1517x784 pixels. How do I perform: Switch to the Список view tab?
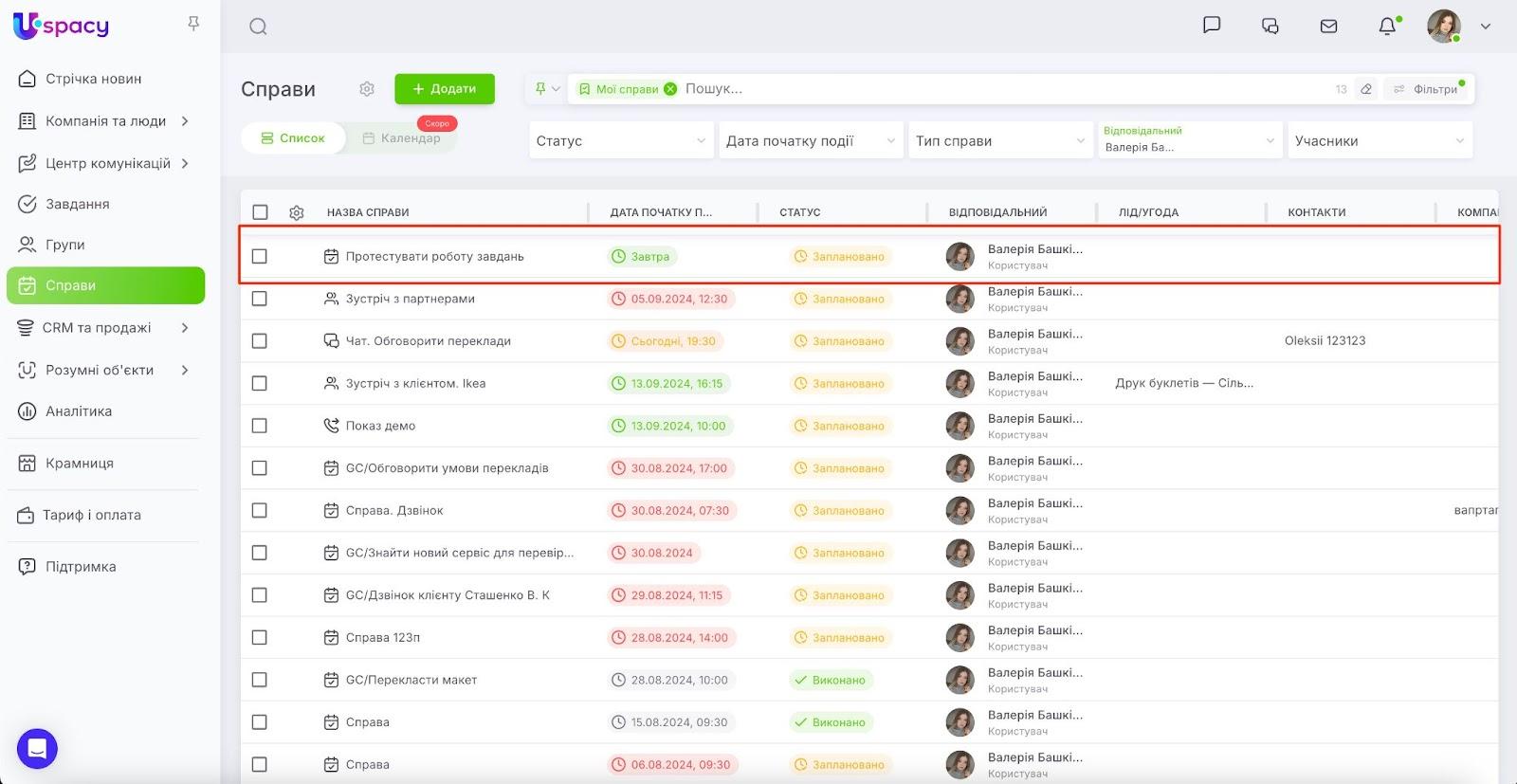coord(293,138)
